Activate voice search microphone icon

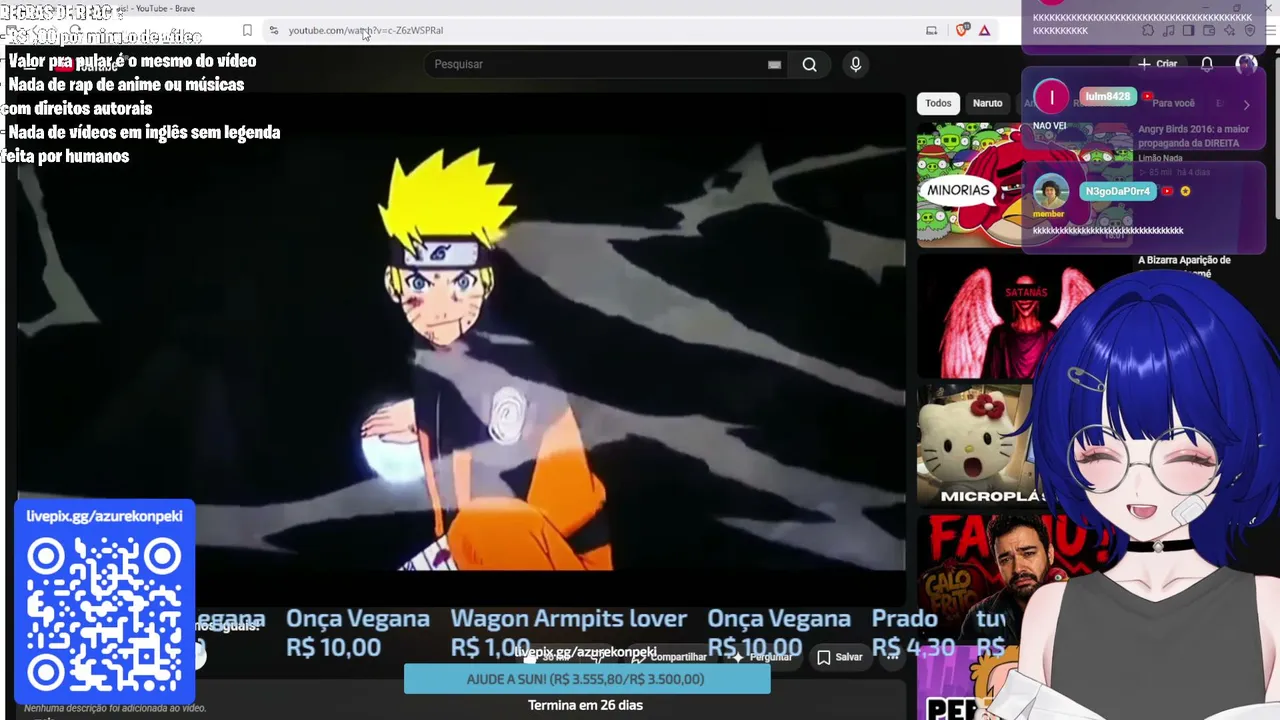(x=855, y=64)
